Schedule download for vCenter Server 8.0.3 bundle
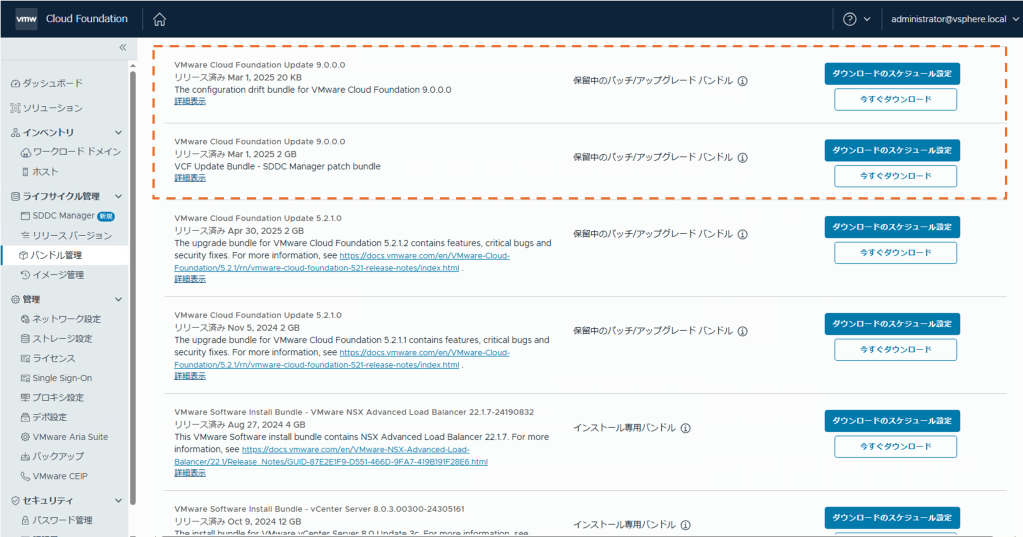Image resolution: width=1023 pixels, height=537 pixels. 892,517
